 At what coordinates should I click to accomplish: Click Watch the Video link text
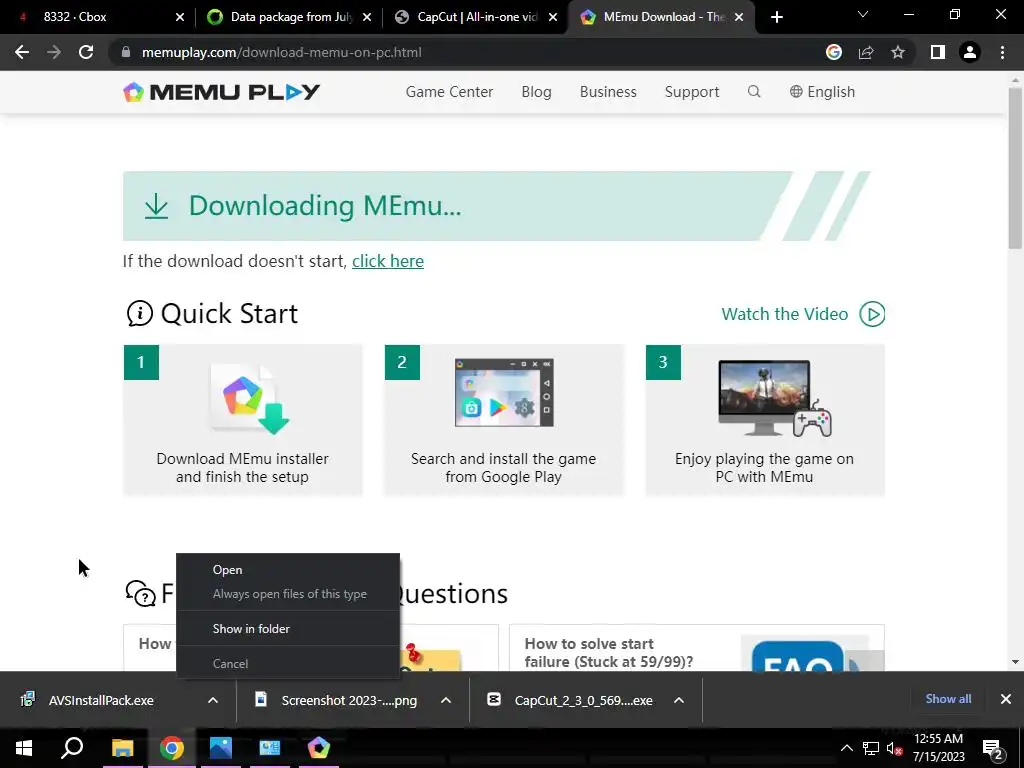point(785,314)
